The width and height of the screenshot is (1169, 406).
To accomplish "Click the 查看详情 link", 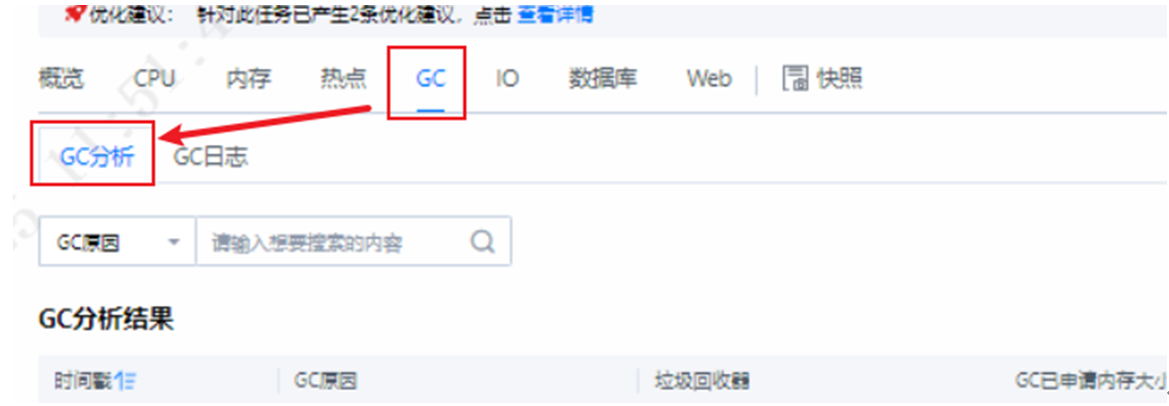I will point(555,15).
